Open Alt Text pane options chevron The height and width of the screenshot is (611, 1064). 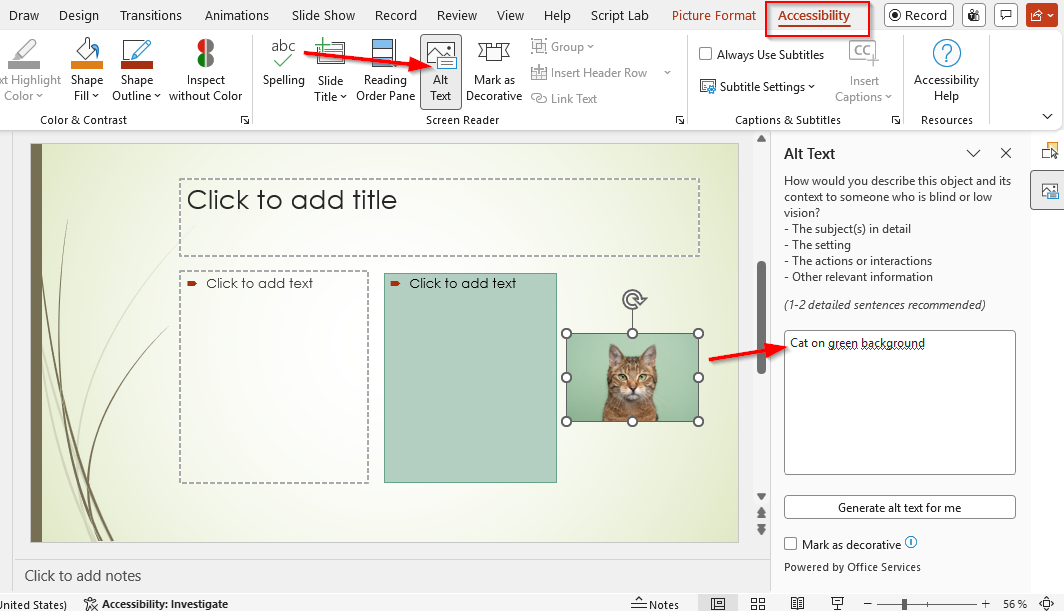[x=973, y=153]
